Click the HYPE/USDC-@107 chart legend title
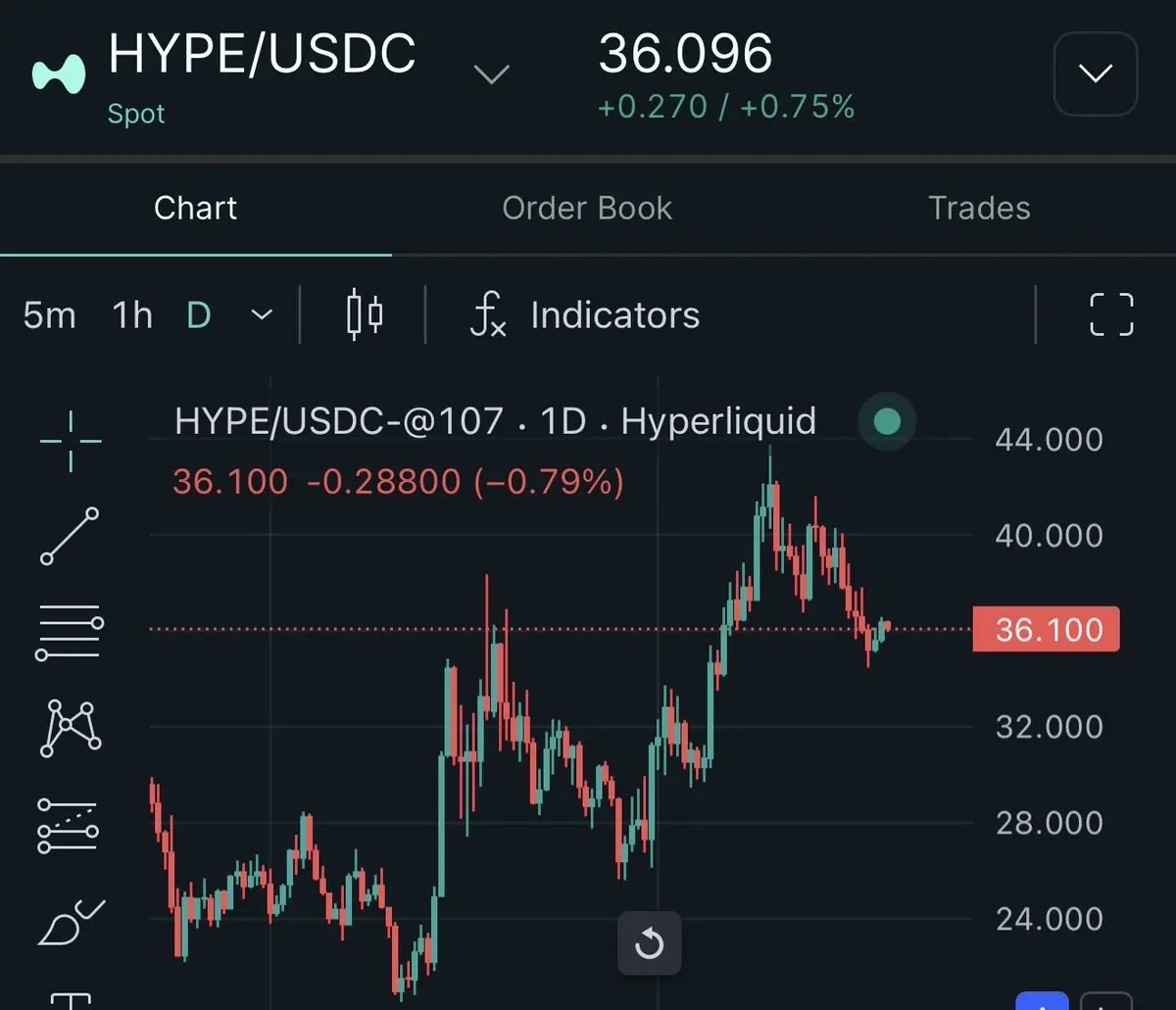Viewport: 1176px width, 1010px height. (x=495, y=421)
